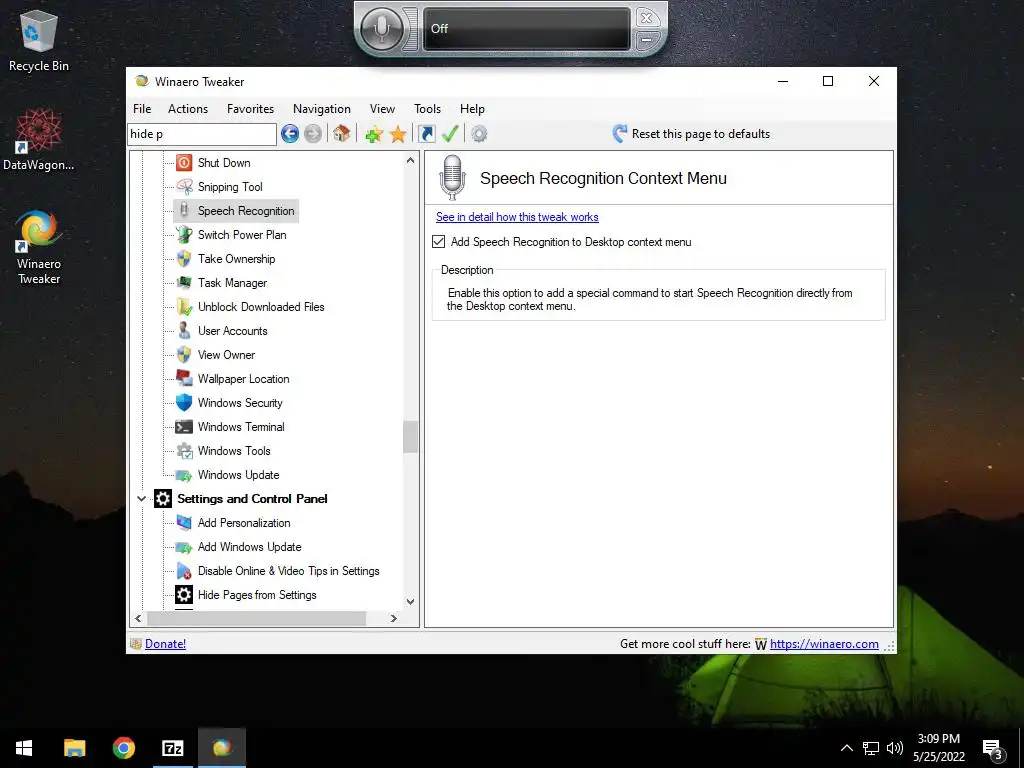Go to the Home page icon

[342, 134]
